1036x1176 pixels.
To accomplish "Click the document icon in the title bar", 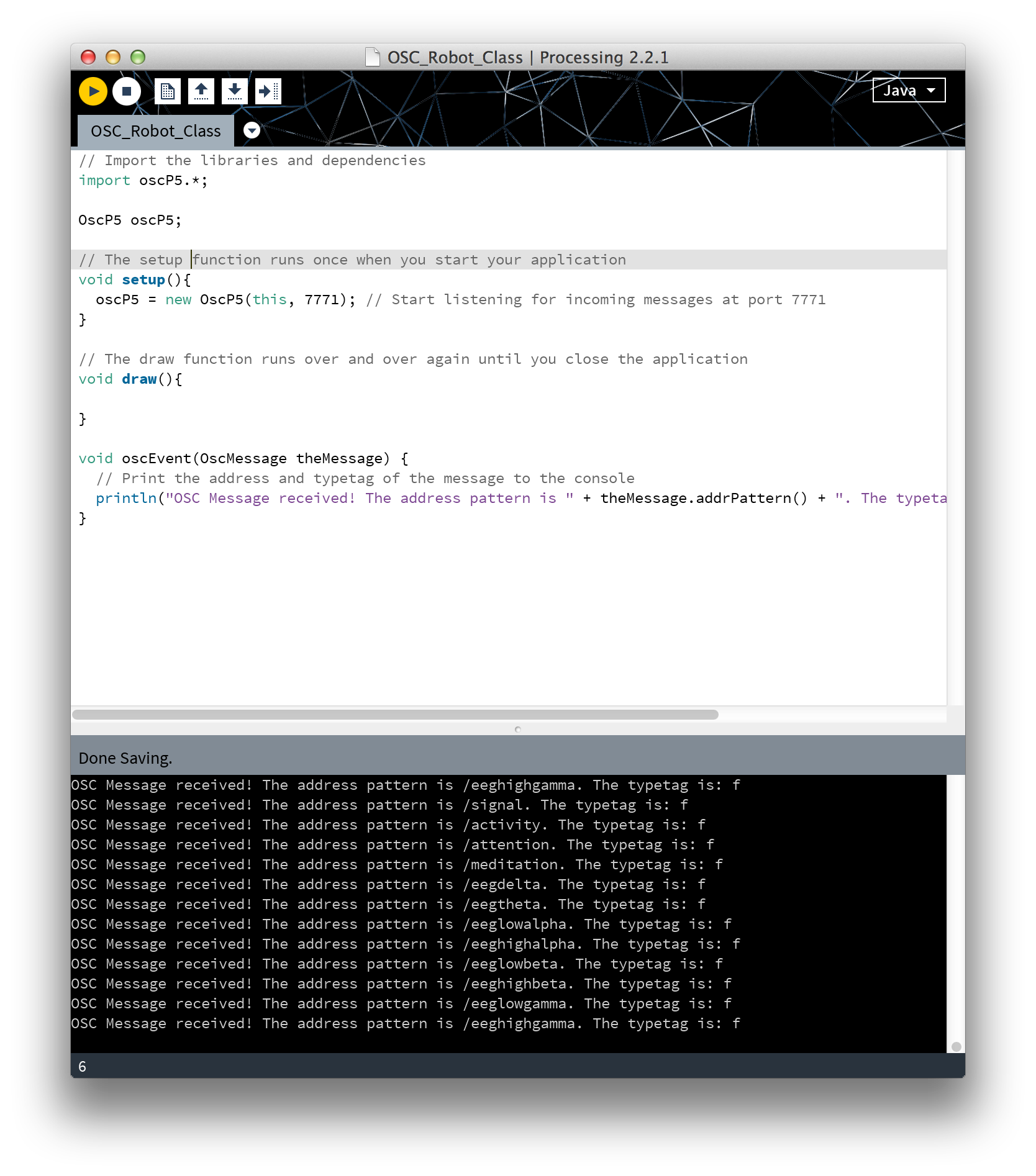I will [x=373, y=57].
